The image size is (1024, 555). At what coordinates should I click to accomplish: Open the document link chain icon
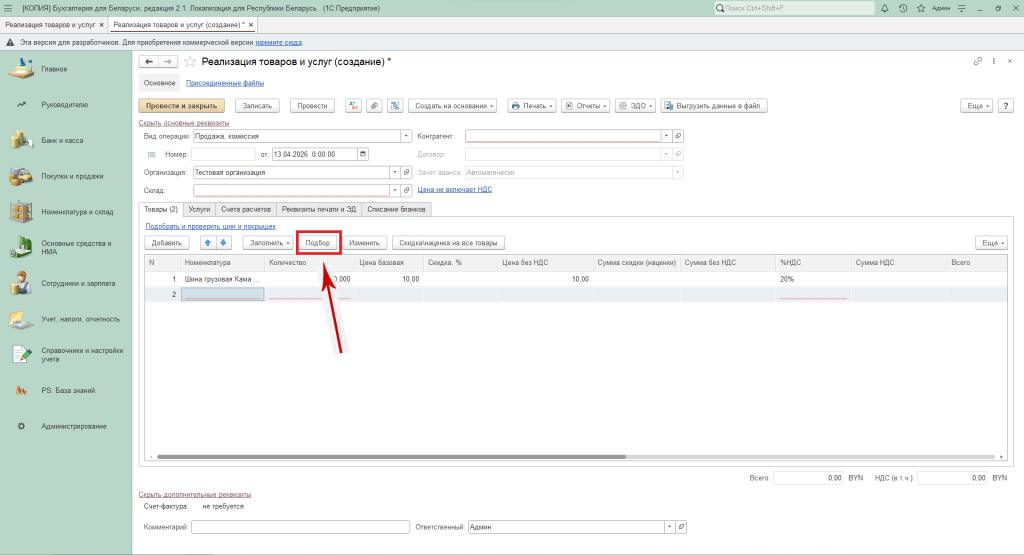pos(977,62)
